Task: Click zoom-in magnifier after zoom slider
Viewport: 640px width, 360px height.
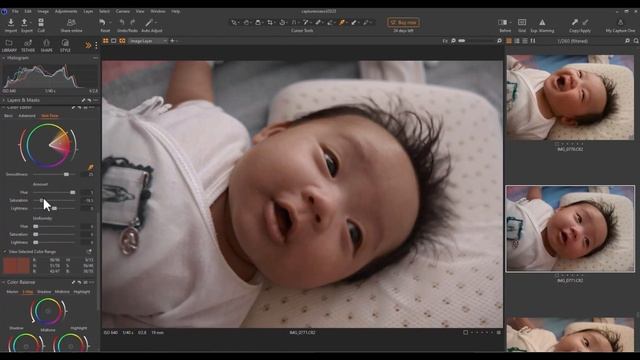Action: coord(499,41)
